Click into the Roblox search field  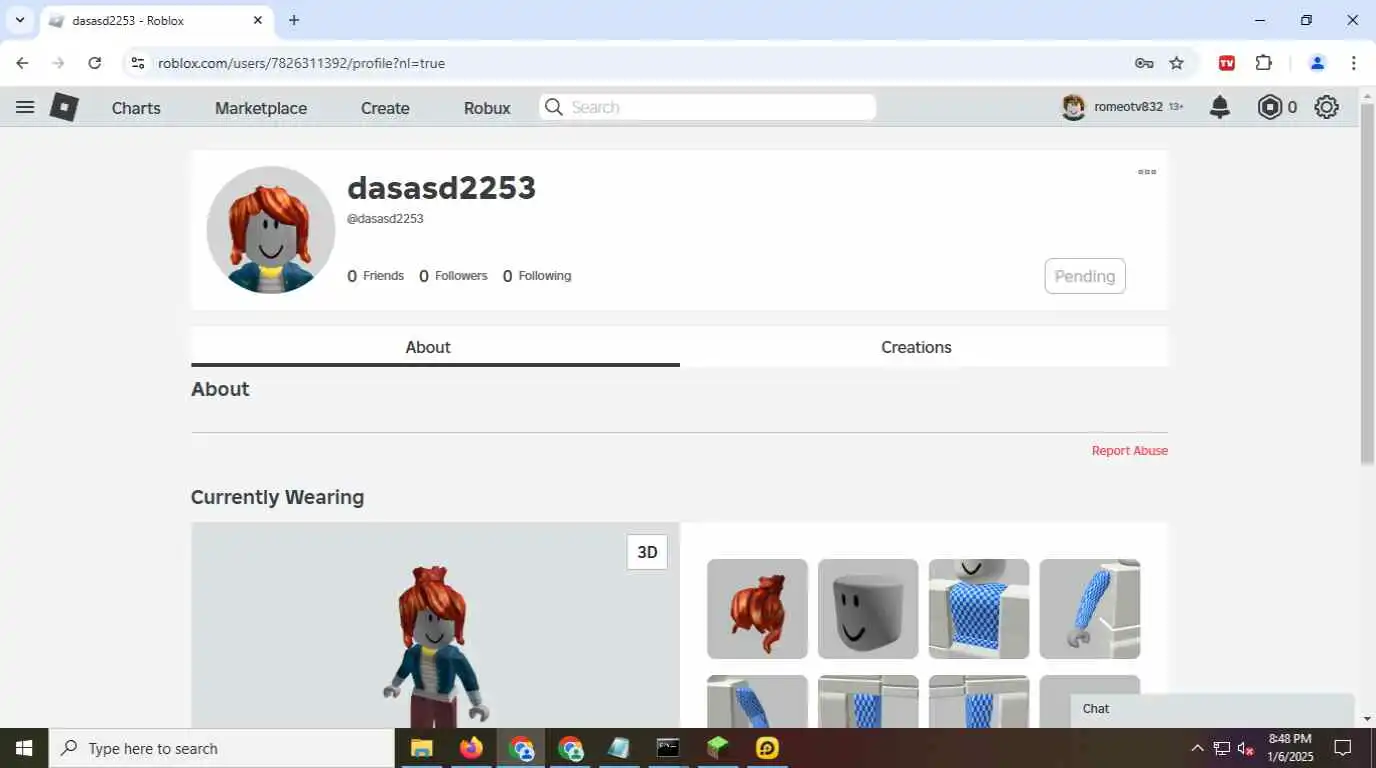pos(708,107)
